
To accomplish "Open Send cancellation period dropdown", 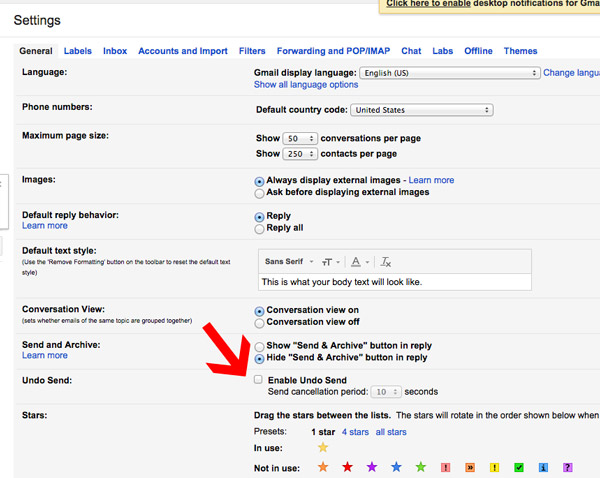I will point(386,392).
